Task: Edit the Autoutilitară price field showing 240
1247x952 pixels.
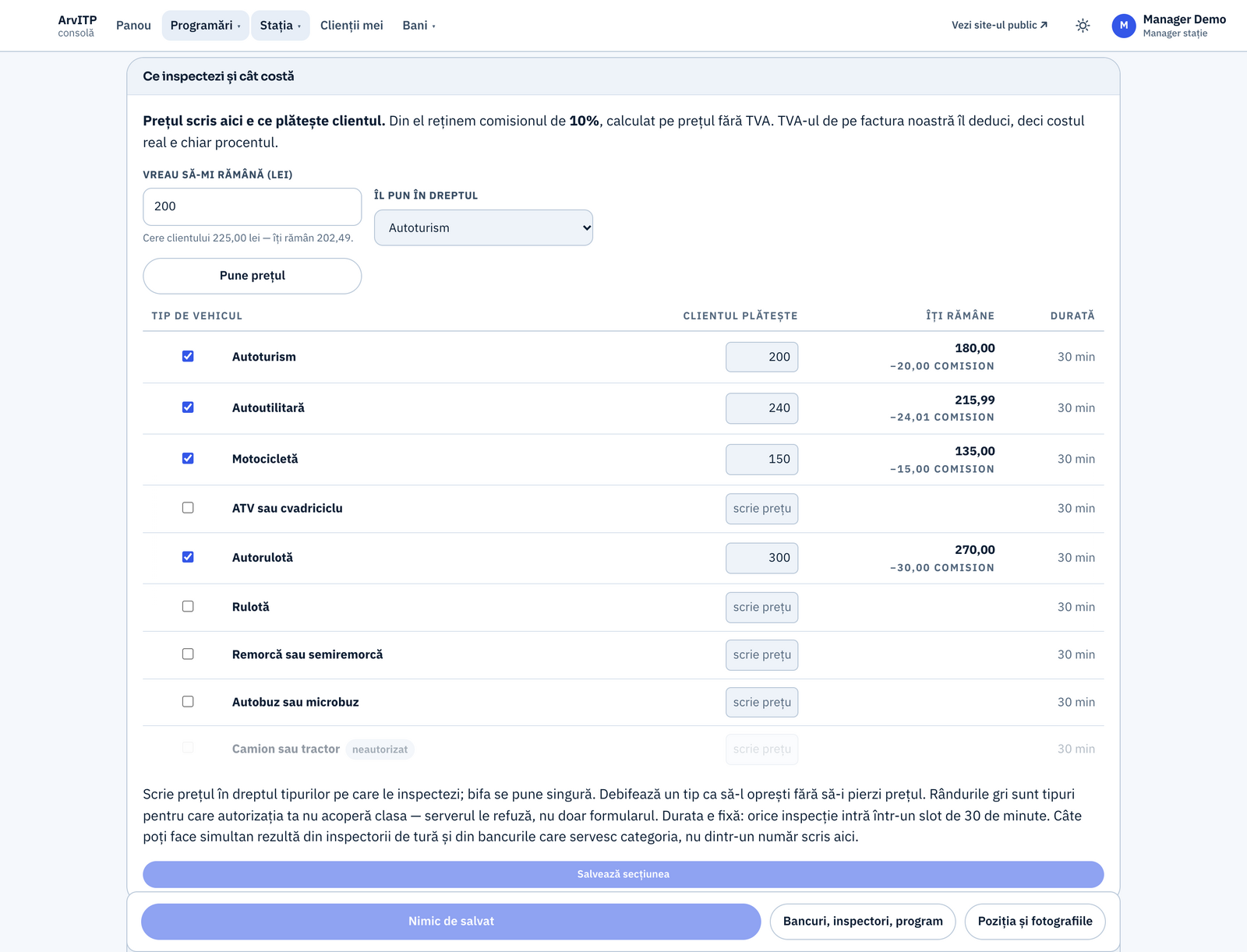Action: (761, 408)
